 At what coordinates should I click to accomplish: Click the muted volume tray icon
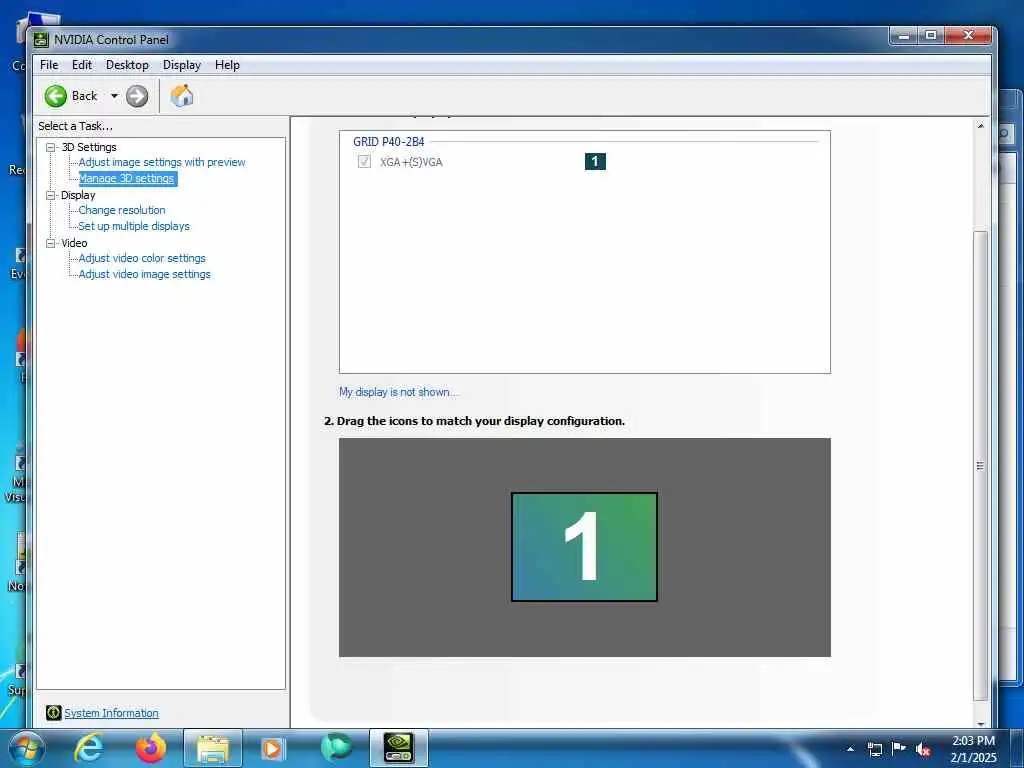click(923, 749)
